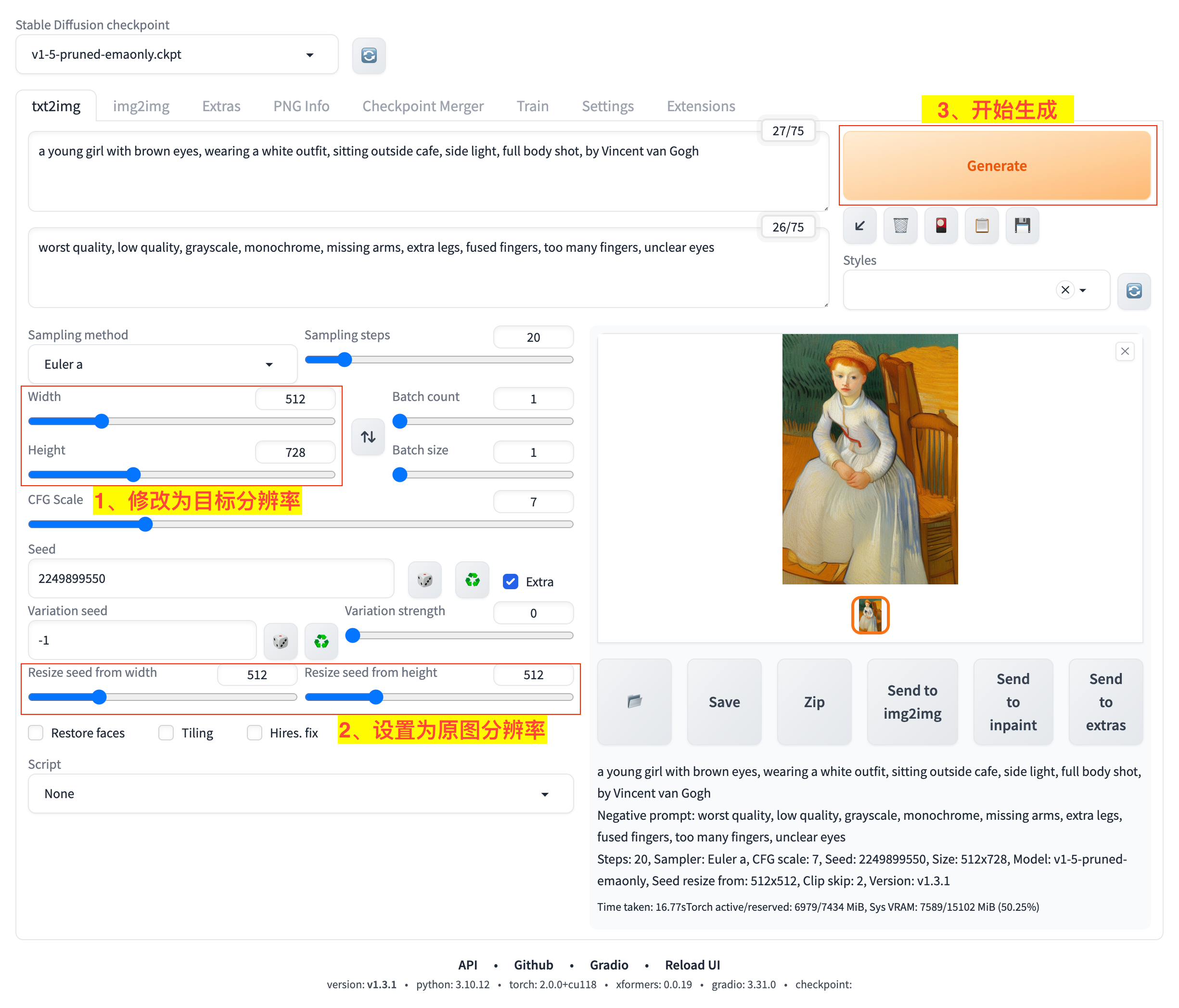Click the Send to img2img button
1179x1008 pixels.
(911, 701)
